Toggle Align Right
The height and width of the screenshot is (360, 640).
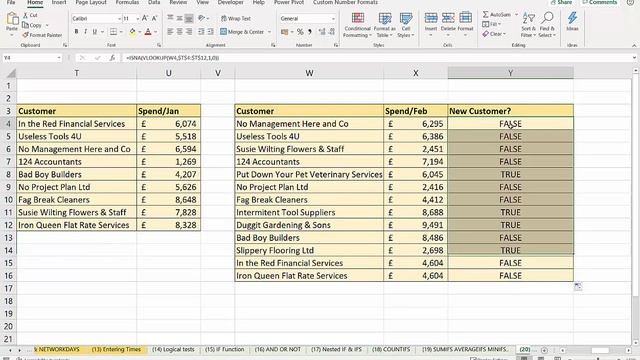(189, 32)
